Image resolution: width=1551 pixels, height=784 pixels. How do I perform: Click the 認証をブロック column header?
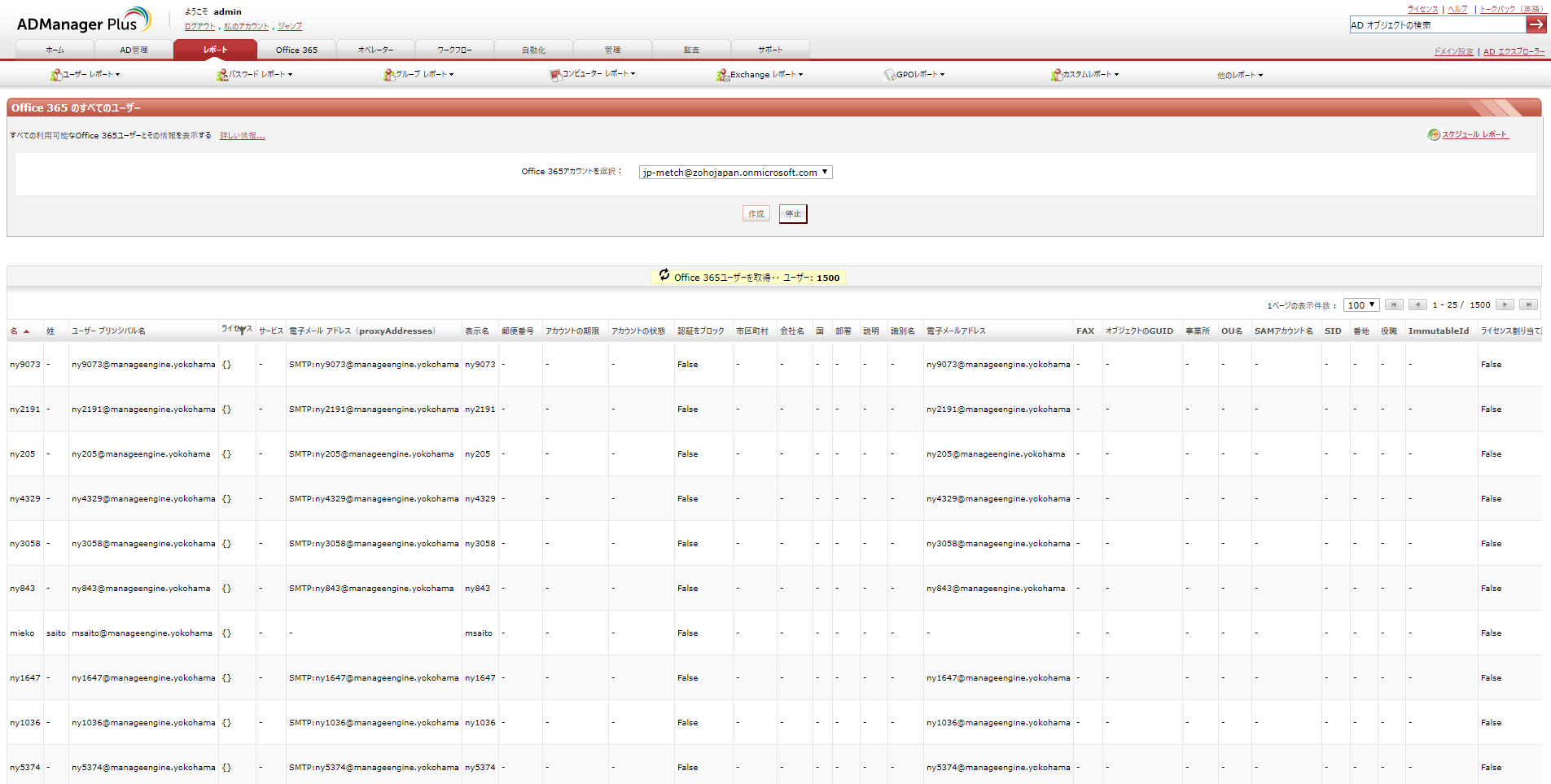pyautogui.click(x=700, y=331)
